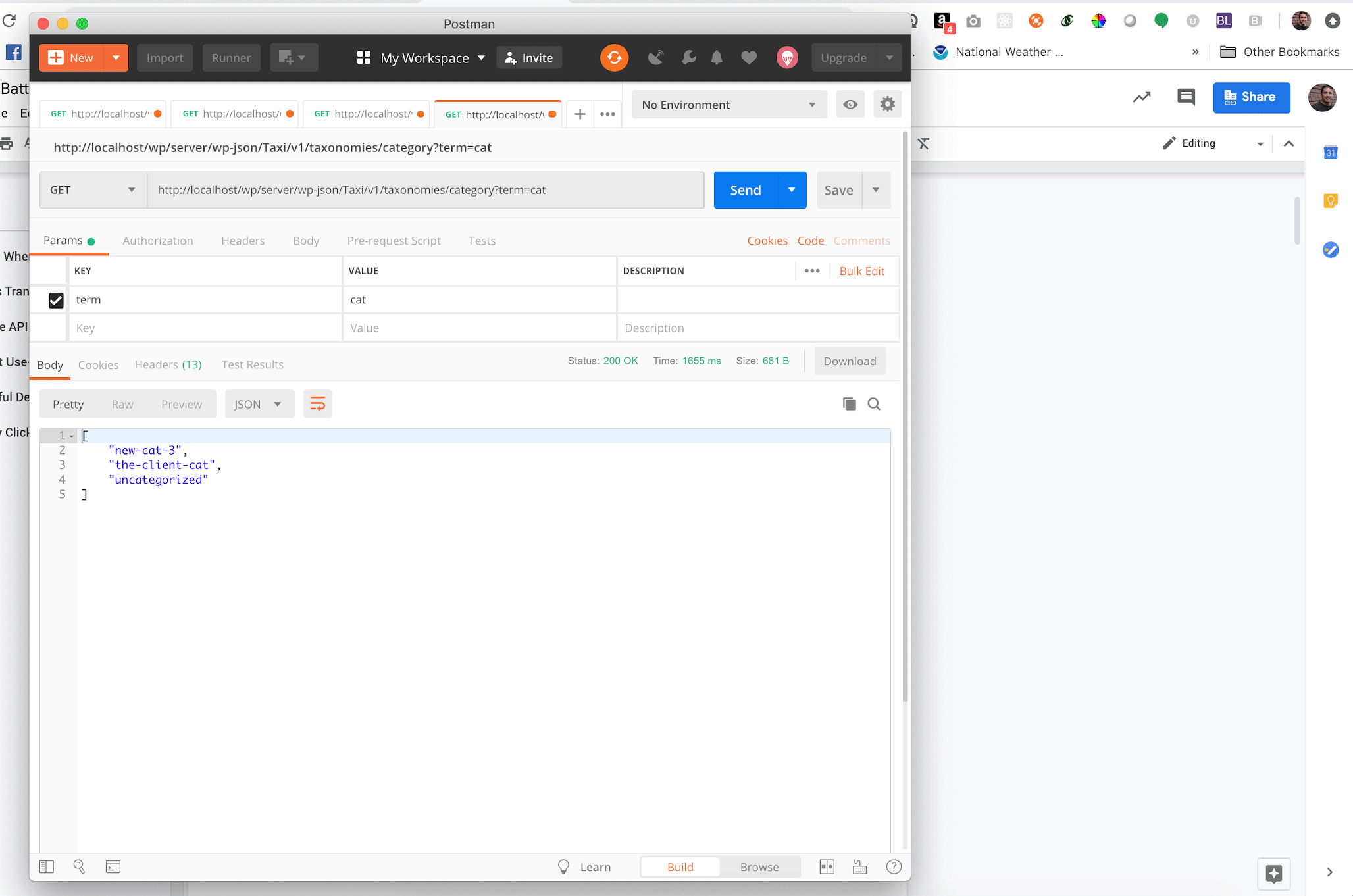Click the Bulk Edit link

click(x=863, y=270)
